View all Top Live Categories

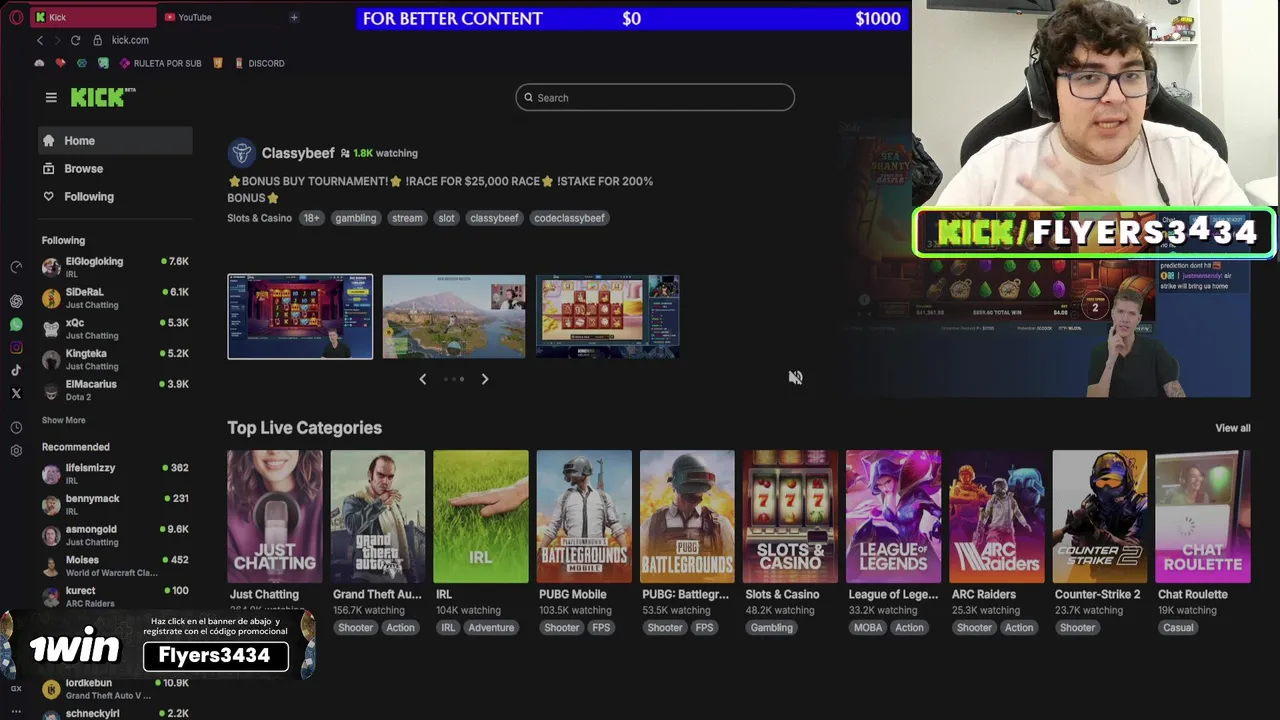click(x=1232, y=428)
